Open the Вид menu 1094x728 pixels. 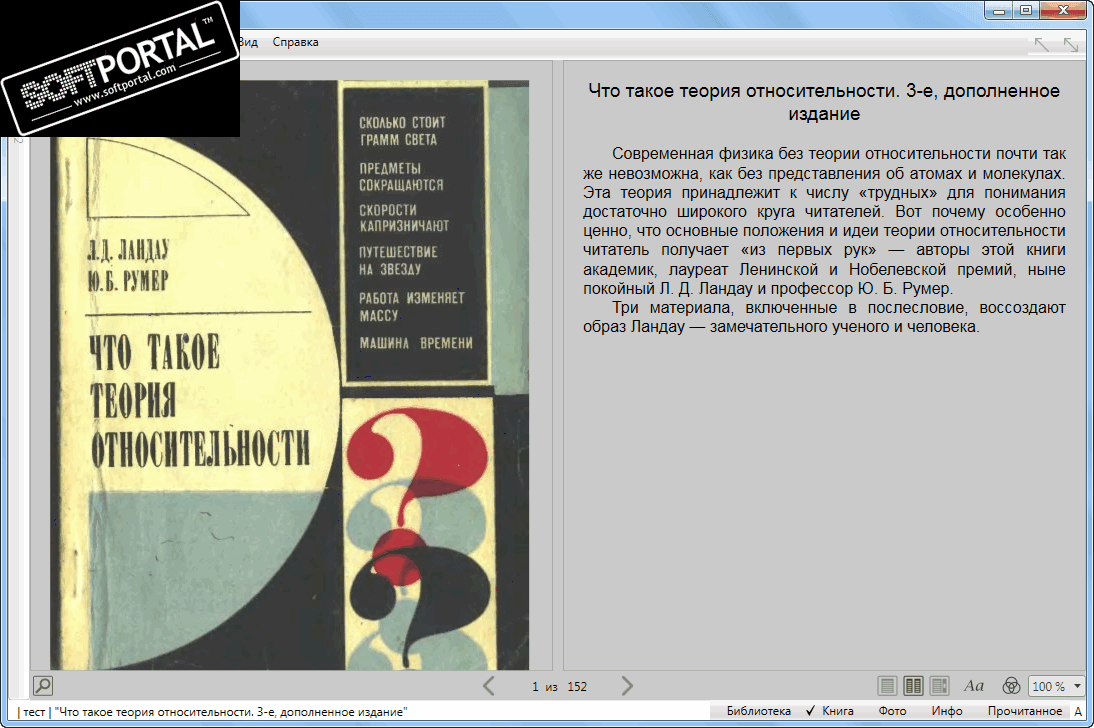(248, 42)
